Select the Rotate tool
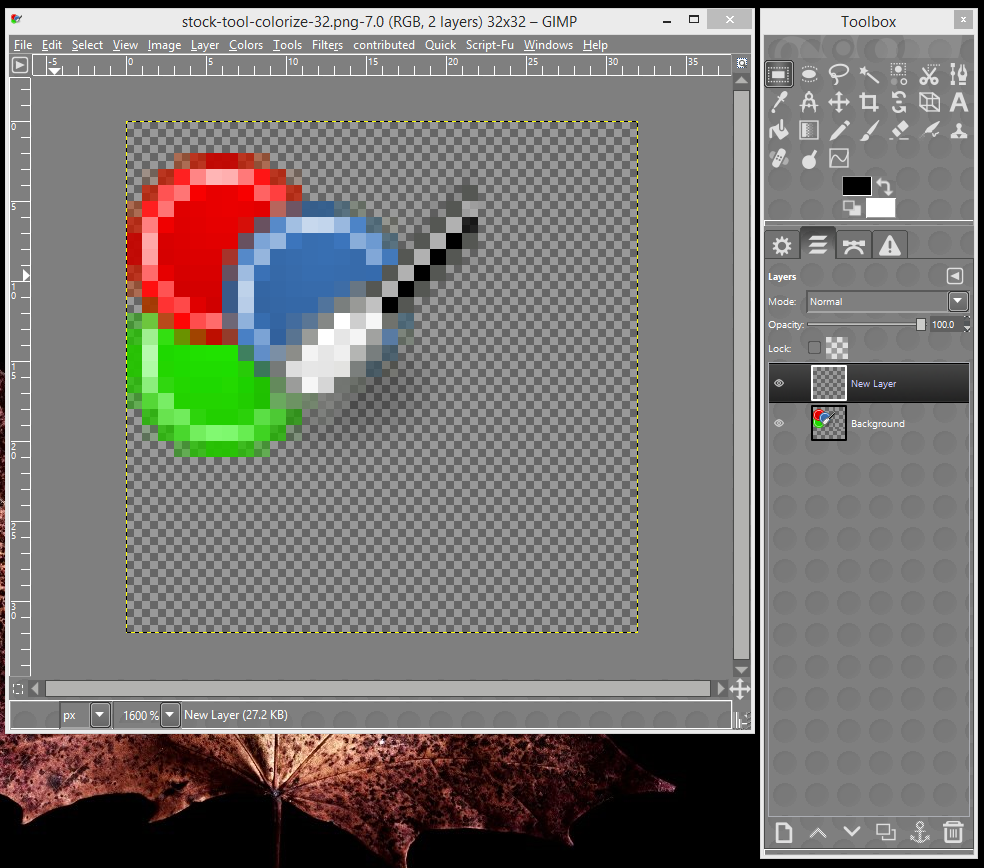 [x=899, y=102]
